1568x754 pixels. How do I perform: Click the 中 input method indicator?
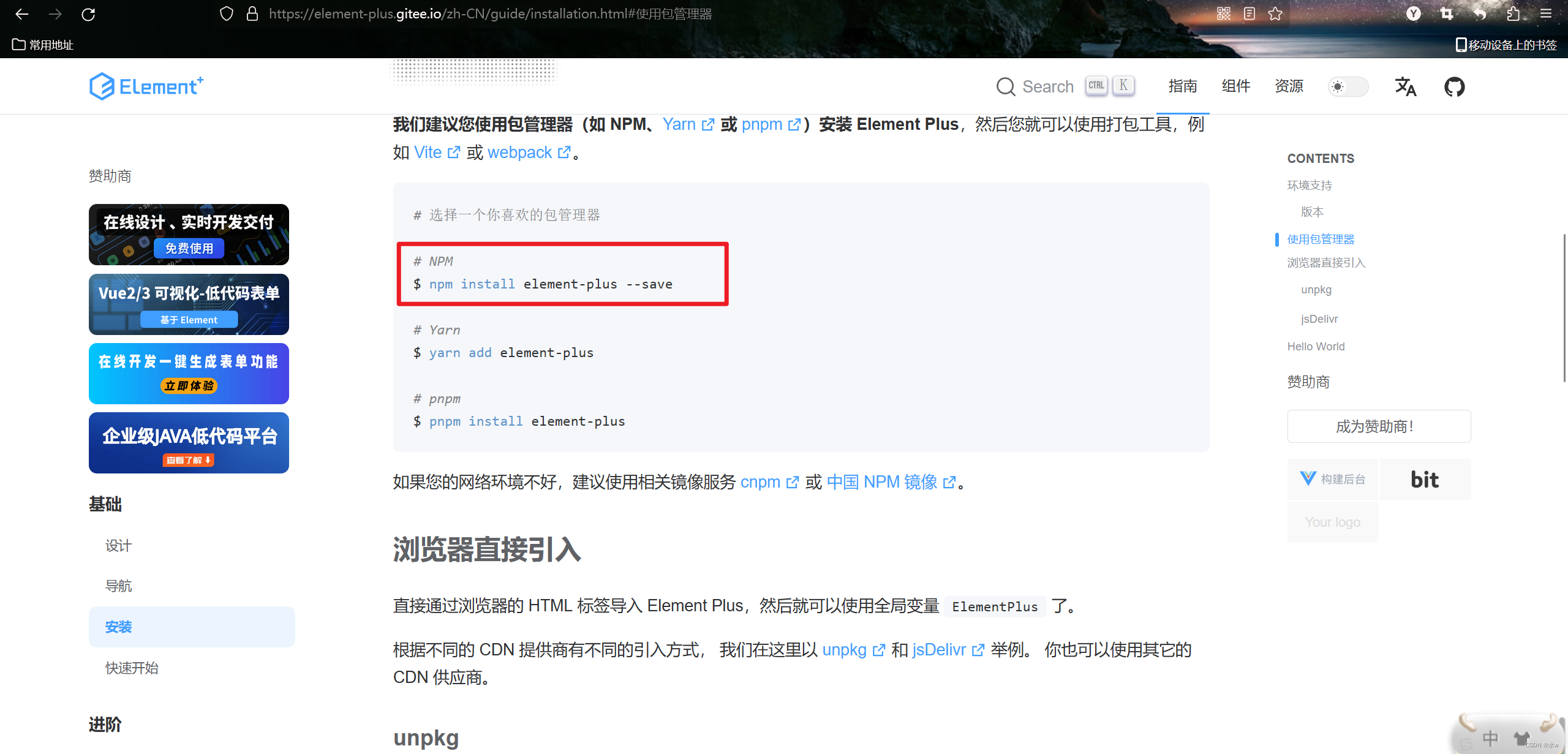(x=1490, y=738)
